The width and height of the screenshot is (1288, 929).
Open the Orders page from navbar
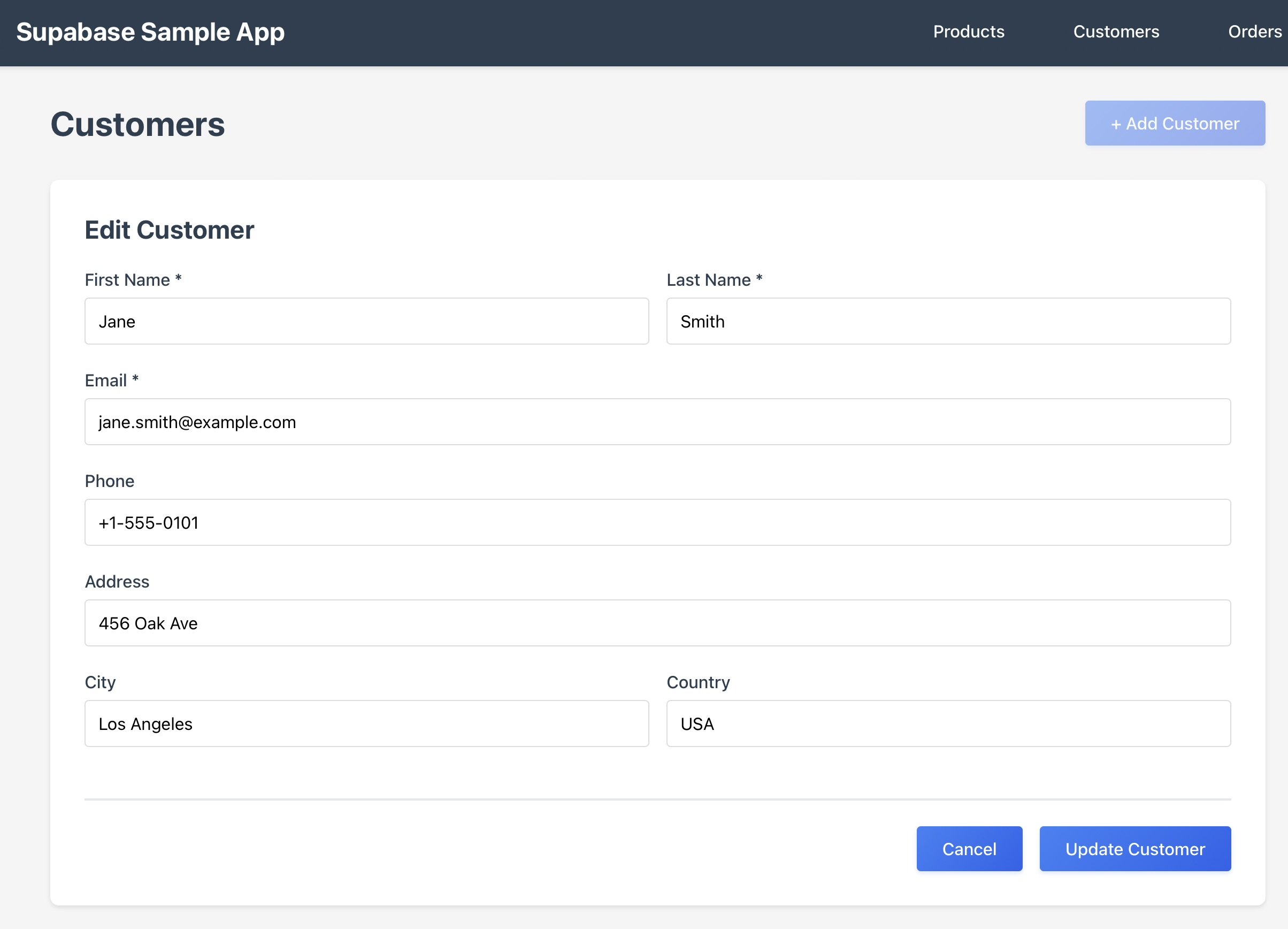(x=1254, y=32)
